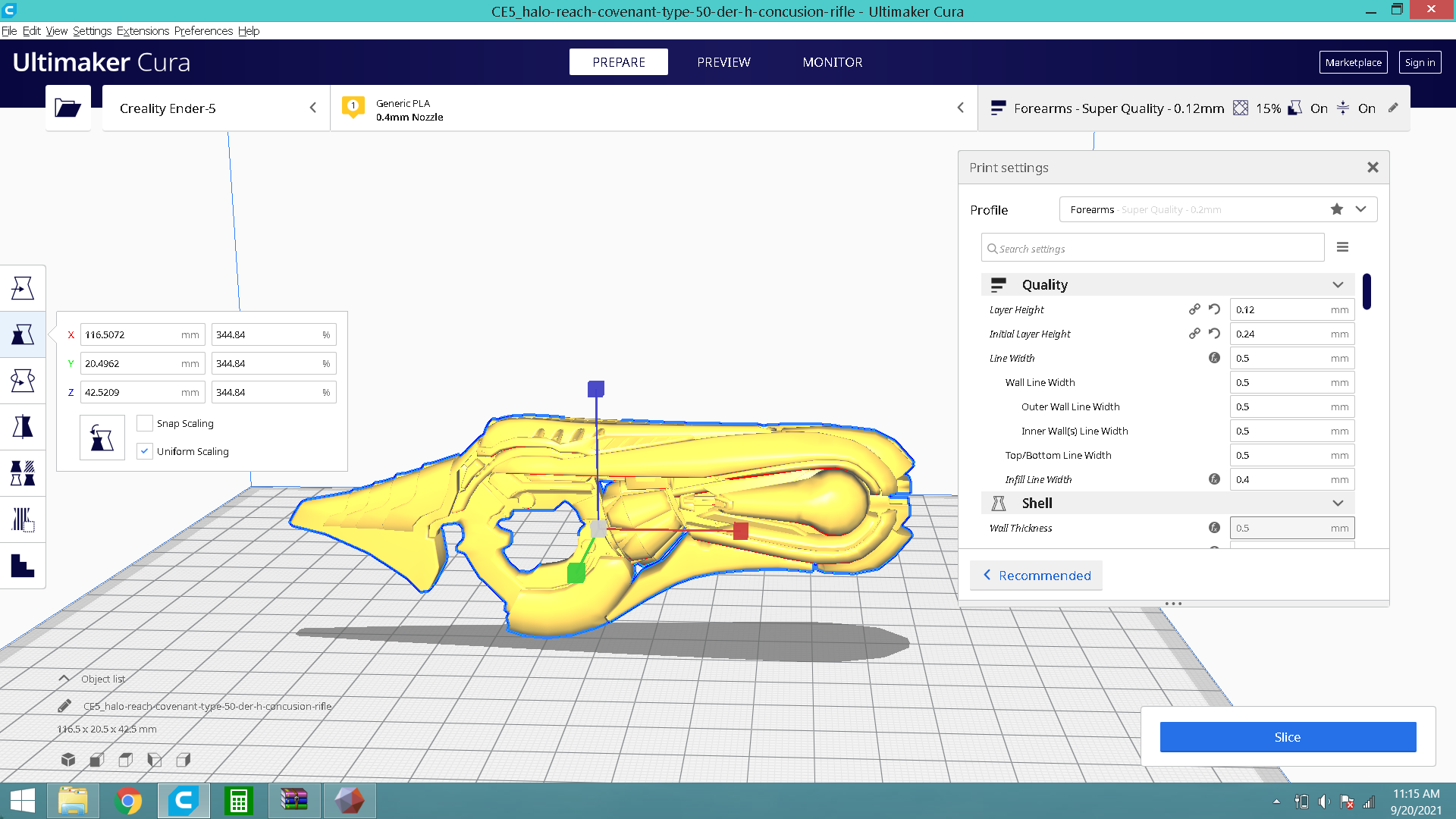Enable the Snap Scaling checkbox
Image resolution: width=1456 pixels, height=819 pixels.
point(145,423)
